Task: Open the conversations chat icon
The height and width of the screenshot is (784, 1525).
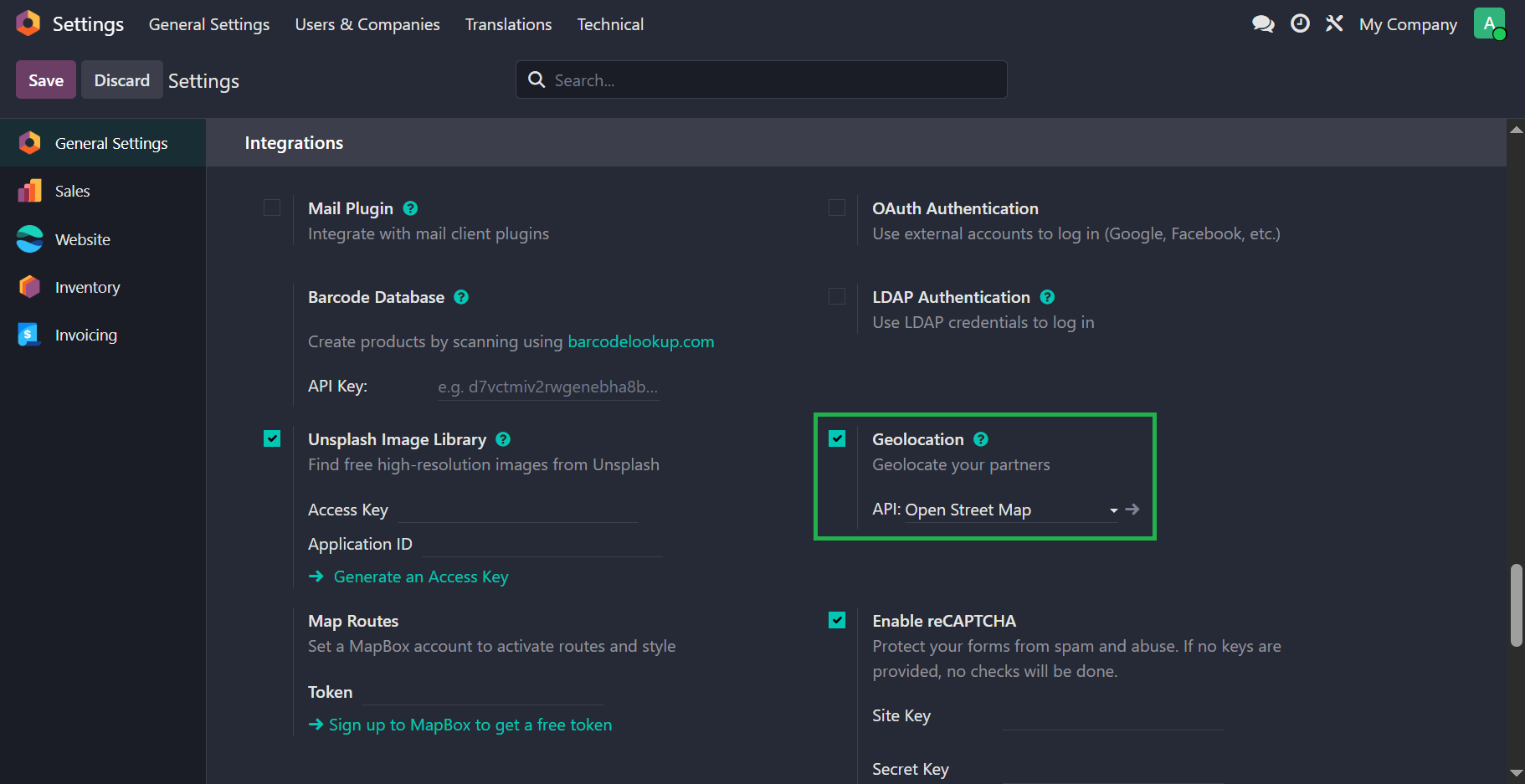Action: [1263, 24]
